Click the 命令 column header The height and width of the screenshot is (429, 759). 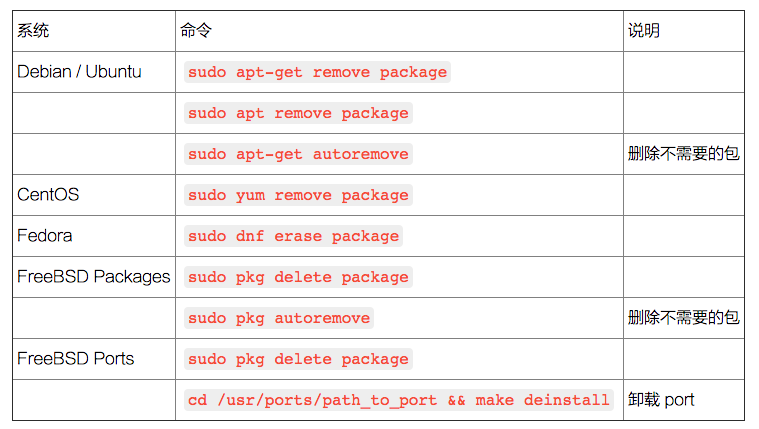196,31
